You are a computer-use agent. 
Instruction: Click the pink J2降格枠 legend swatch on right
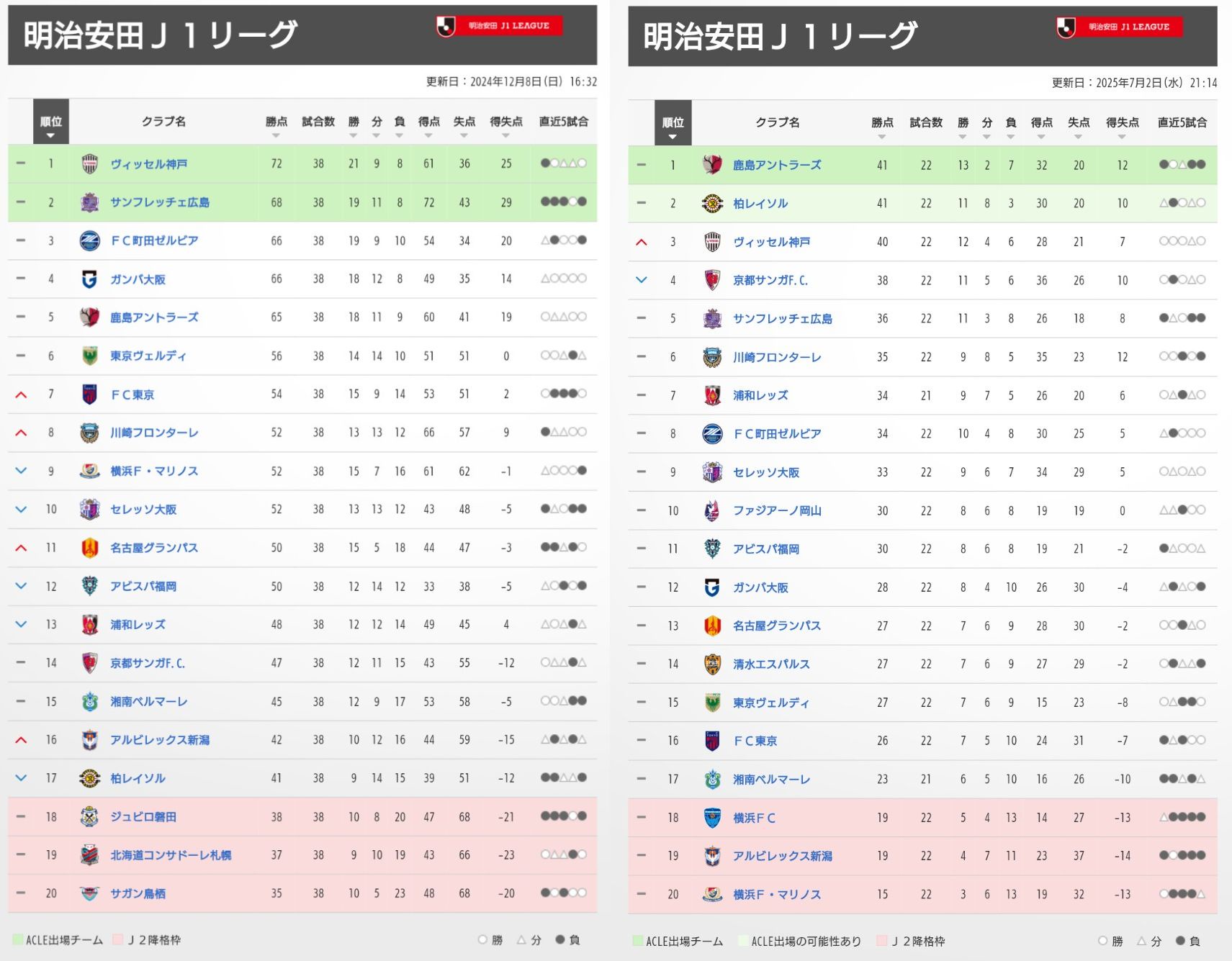click(881, 941)
